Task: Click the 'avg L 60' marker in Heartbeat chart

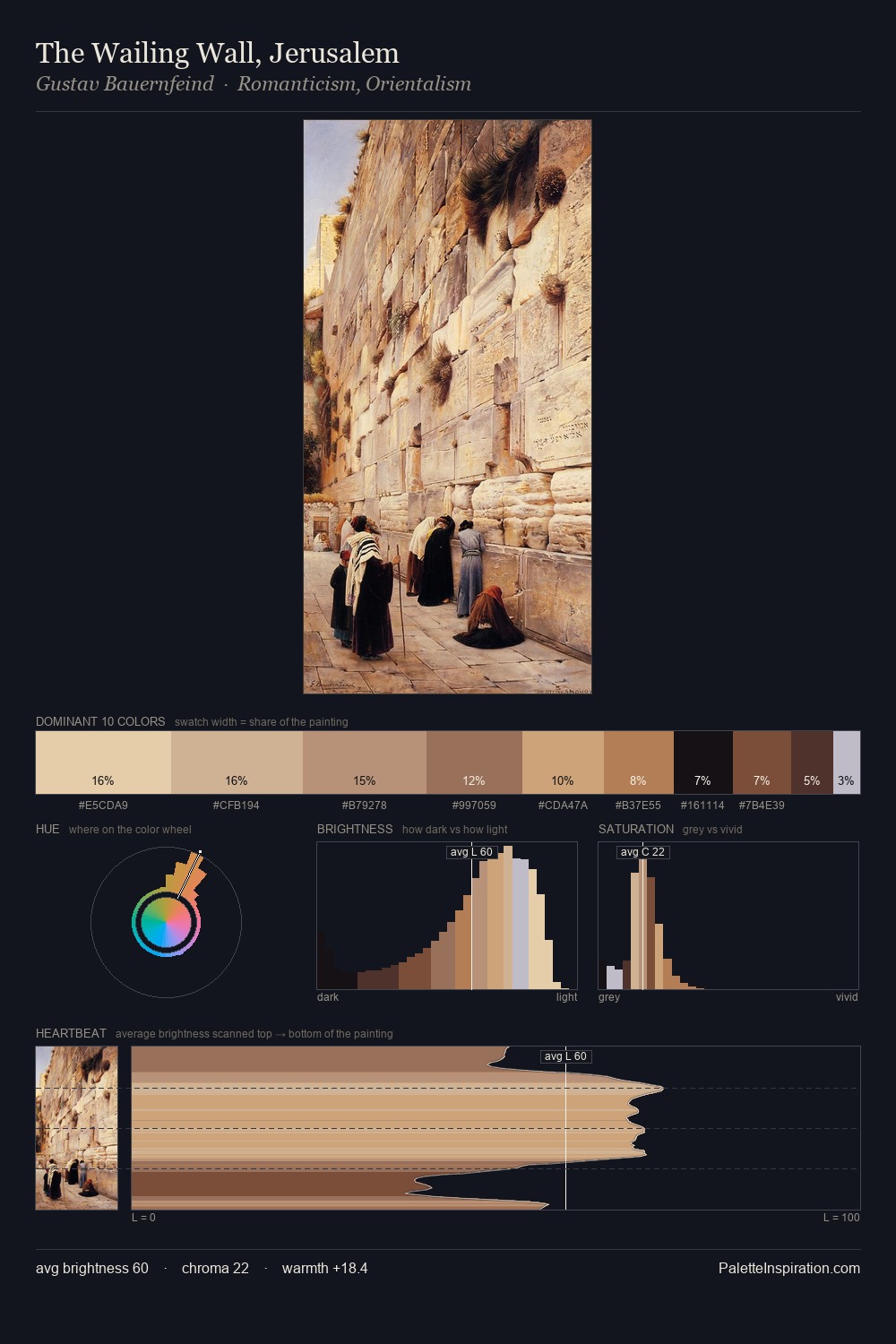Action: pyautogui.click(x=565, y=1056)
